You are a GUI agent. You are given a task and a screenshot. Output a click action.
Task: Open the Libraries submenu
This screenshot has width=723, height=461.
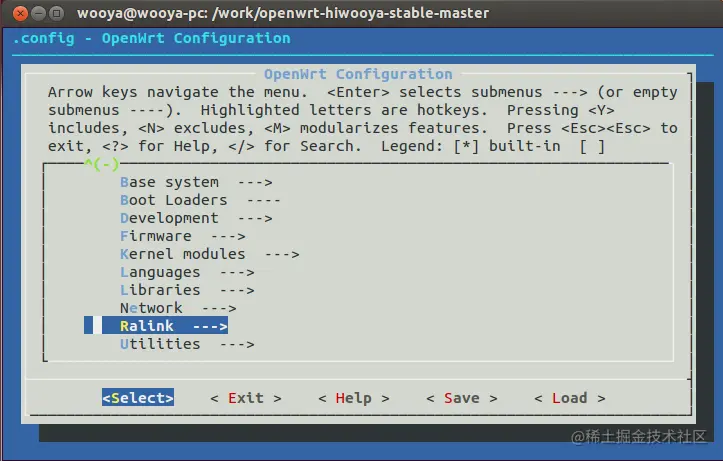[187, 290]
